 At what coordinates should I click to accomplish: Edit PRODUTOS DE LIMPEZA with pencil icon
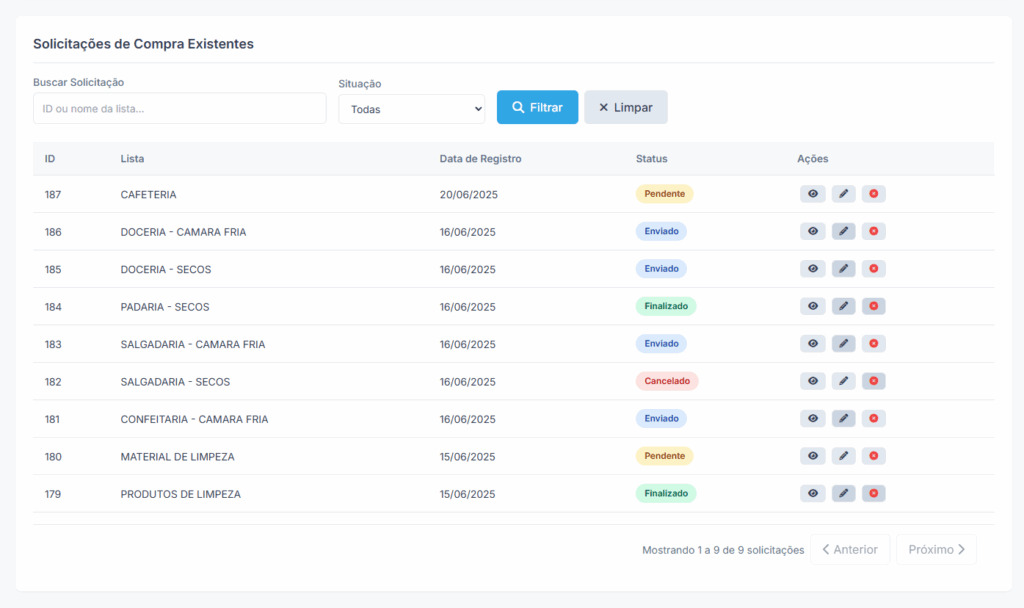(x=843, y=493)
